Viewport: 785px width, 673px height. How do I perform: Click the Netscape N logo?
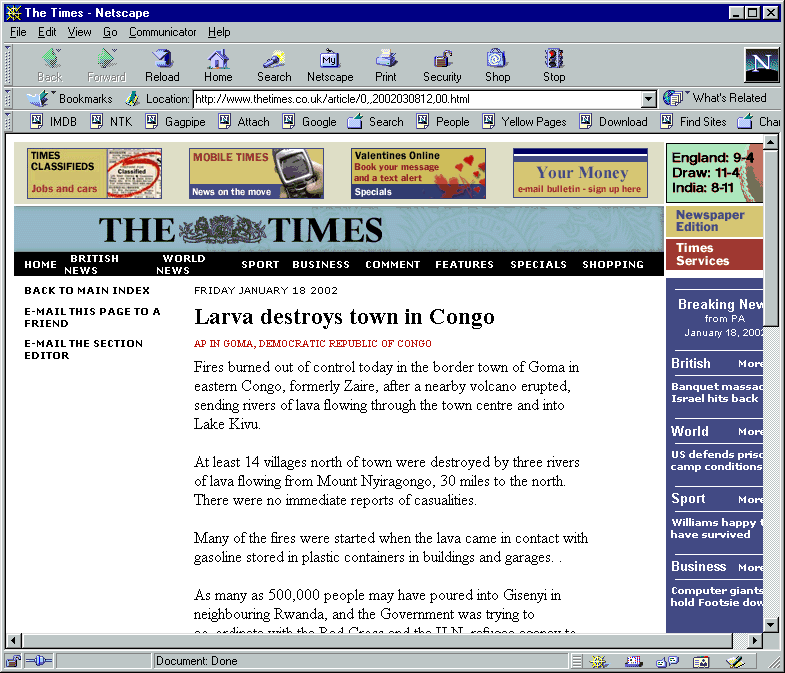(x=761, y=65)
